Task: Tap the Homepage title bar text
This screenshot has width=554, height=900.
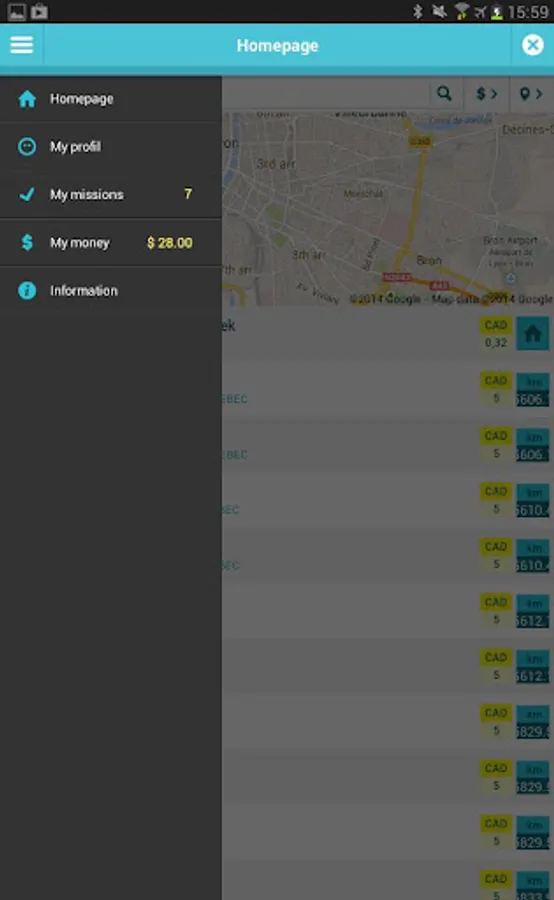Action: [x=277, y=45]
